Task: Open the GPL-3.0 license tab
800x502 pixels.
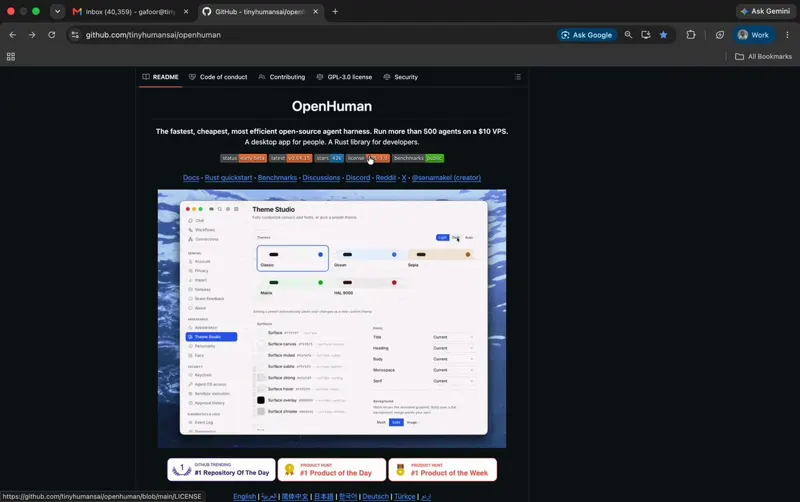Action: tap(344, 77)
